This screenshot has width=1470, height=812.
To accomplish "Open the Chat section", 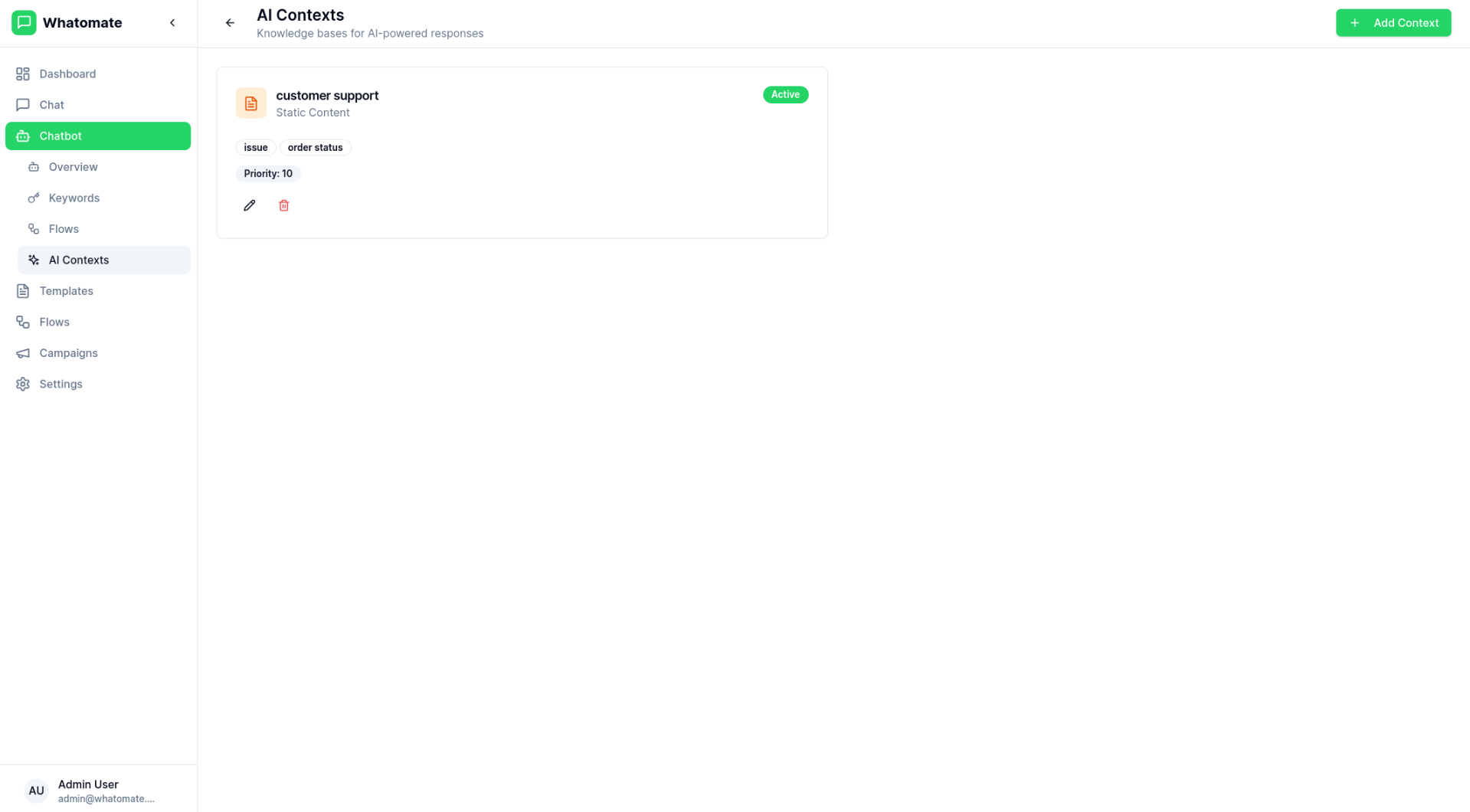I will click(x=98, y=105).
